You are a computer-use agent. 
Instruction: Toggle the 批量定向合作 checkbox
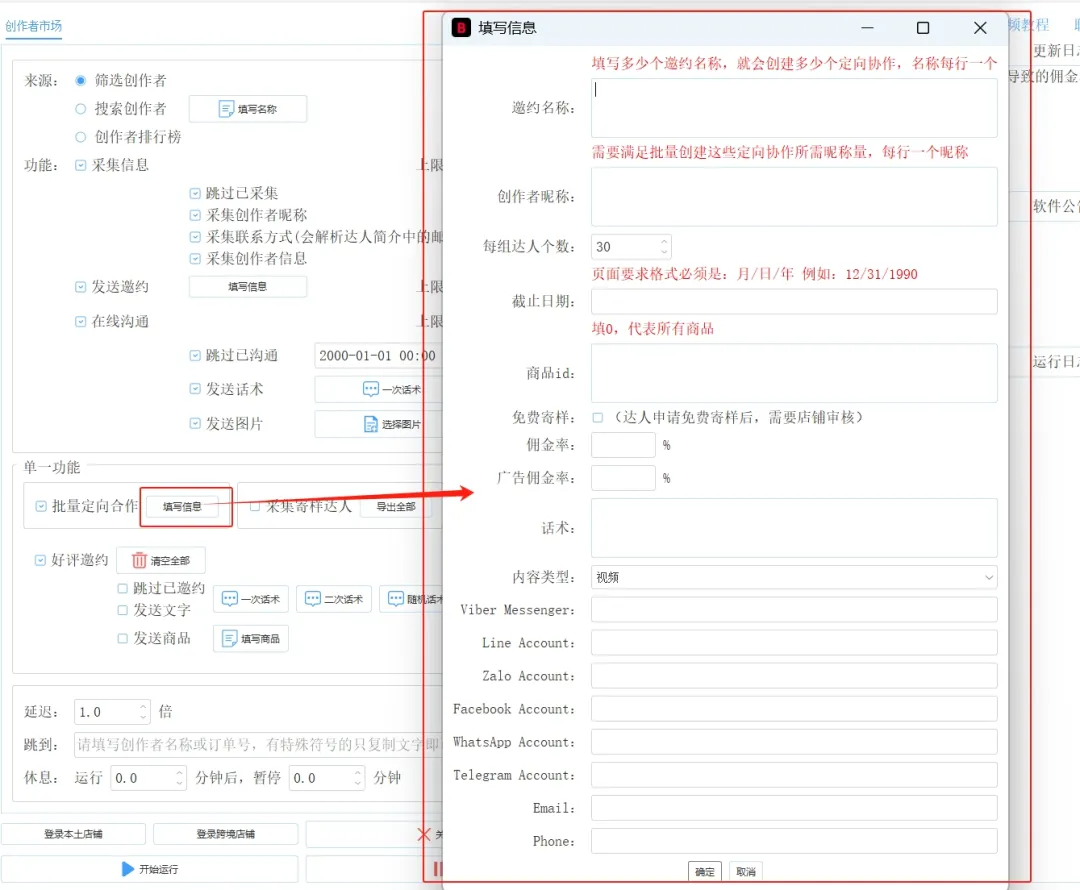pos(41,506)
